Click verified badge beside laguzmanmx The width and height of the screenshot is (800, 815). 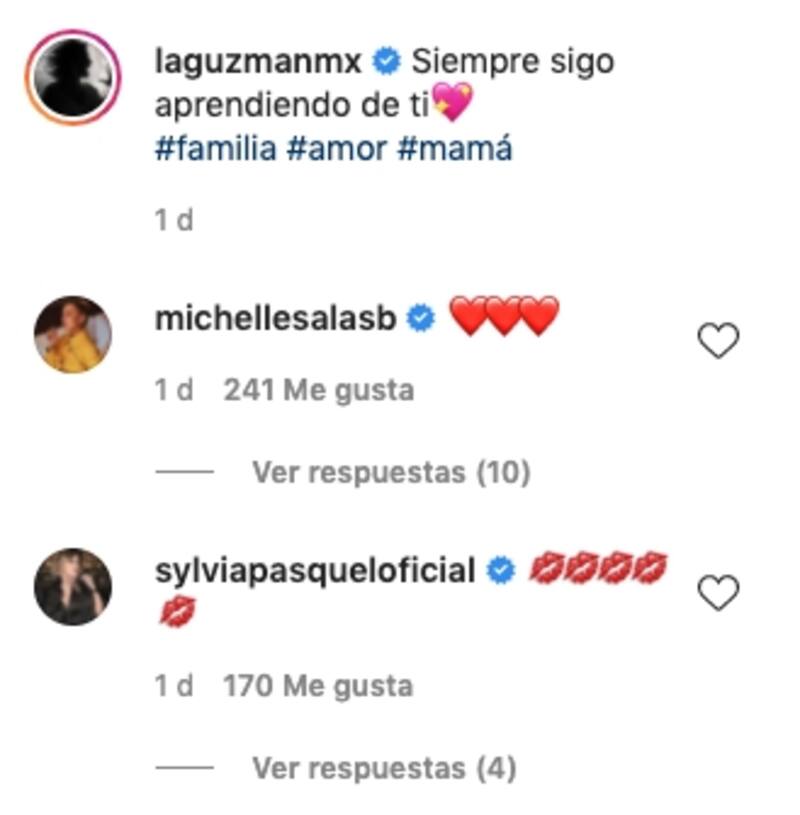tap(386, 63)
